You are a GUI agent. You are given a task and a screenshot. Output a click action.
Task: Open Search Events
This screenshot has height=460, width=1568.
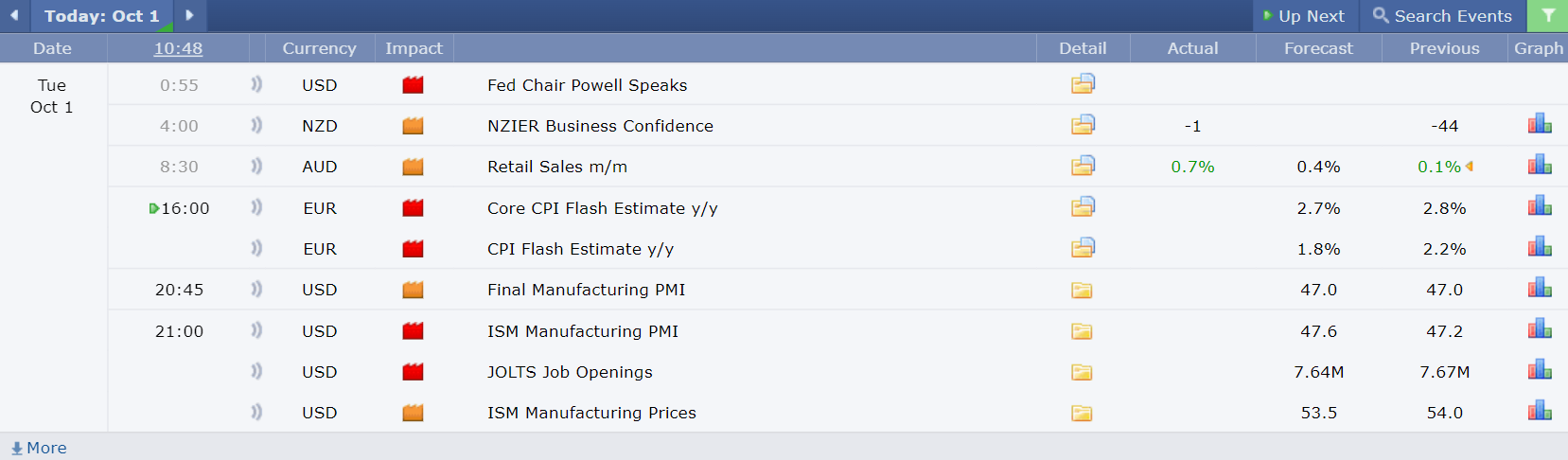click(x=1442, y=16)
